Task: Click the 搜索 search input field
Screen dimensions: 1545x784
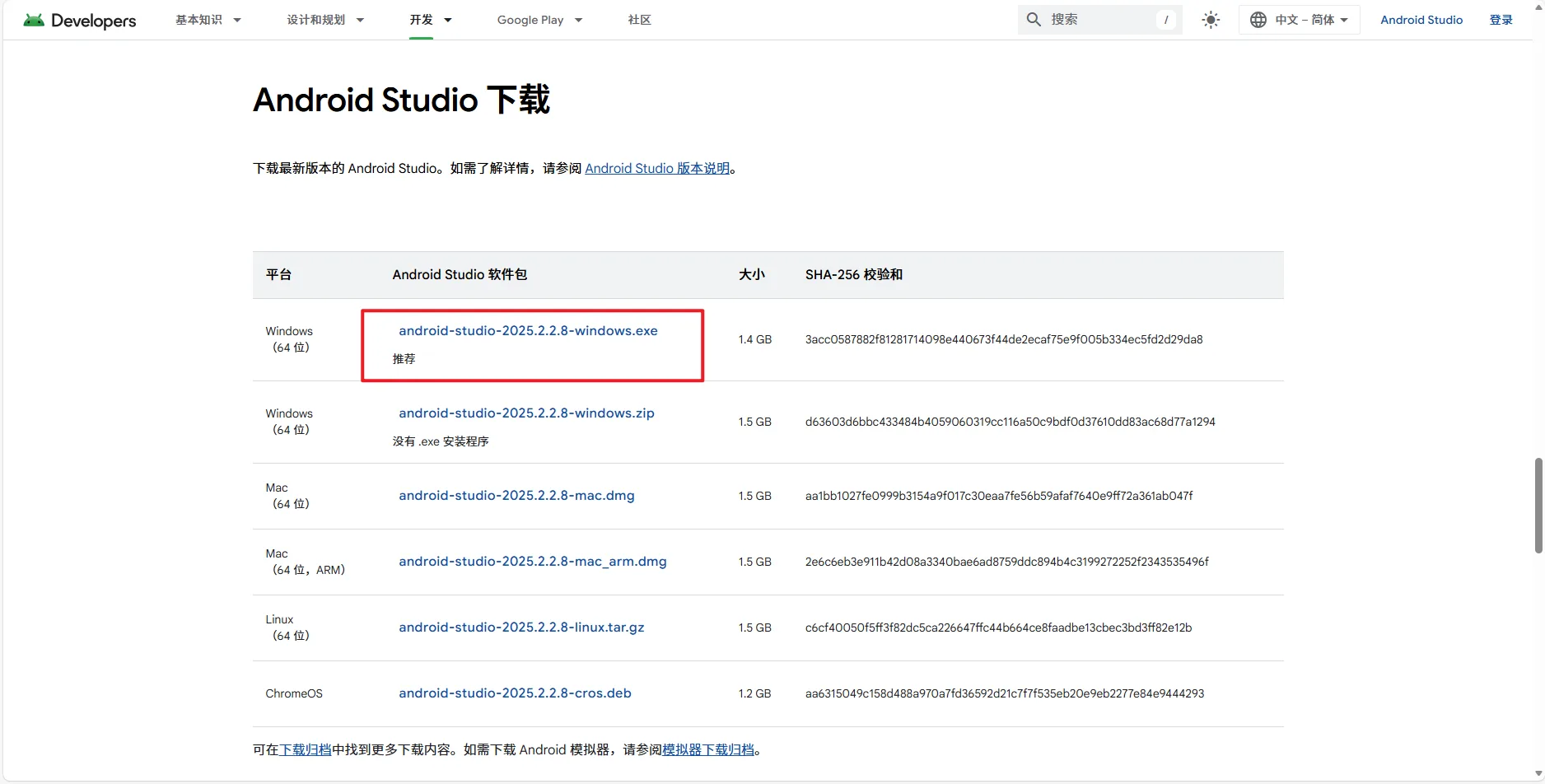Action: (x=1099, y=19)
